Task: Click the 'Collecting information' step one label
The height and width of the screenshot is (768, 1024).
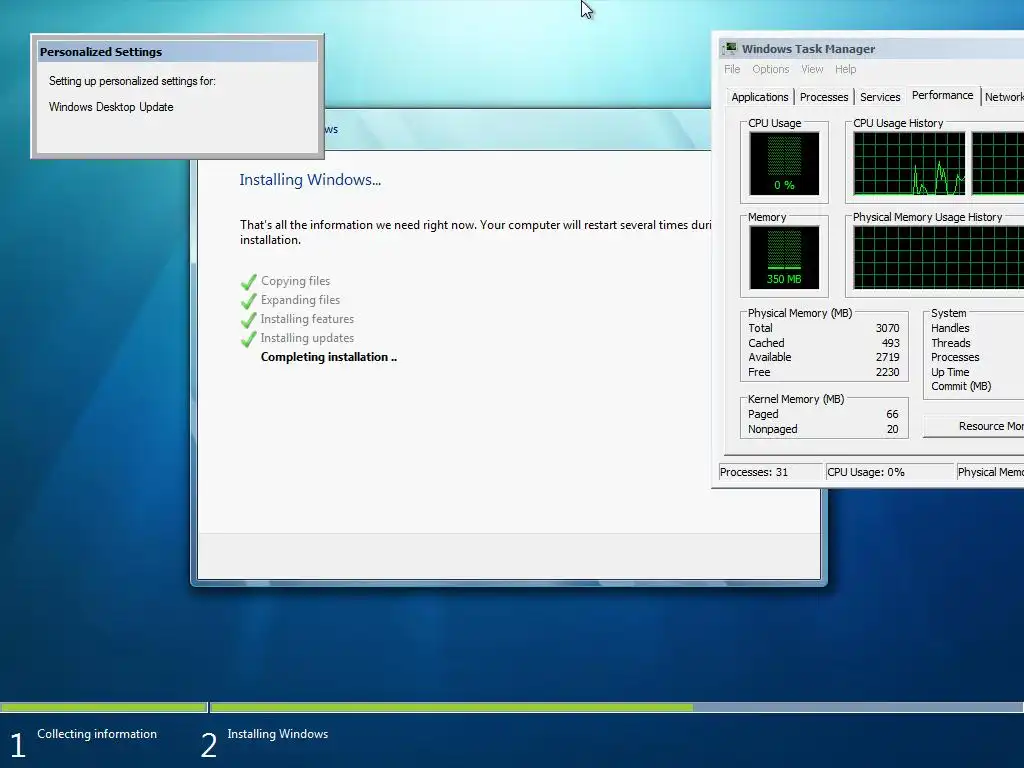Action: pos(97,734)
